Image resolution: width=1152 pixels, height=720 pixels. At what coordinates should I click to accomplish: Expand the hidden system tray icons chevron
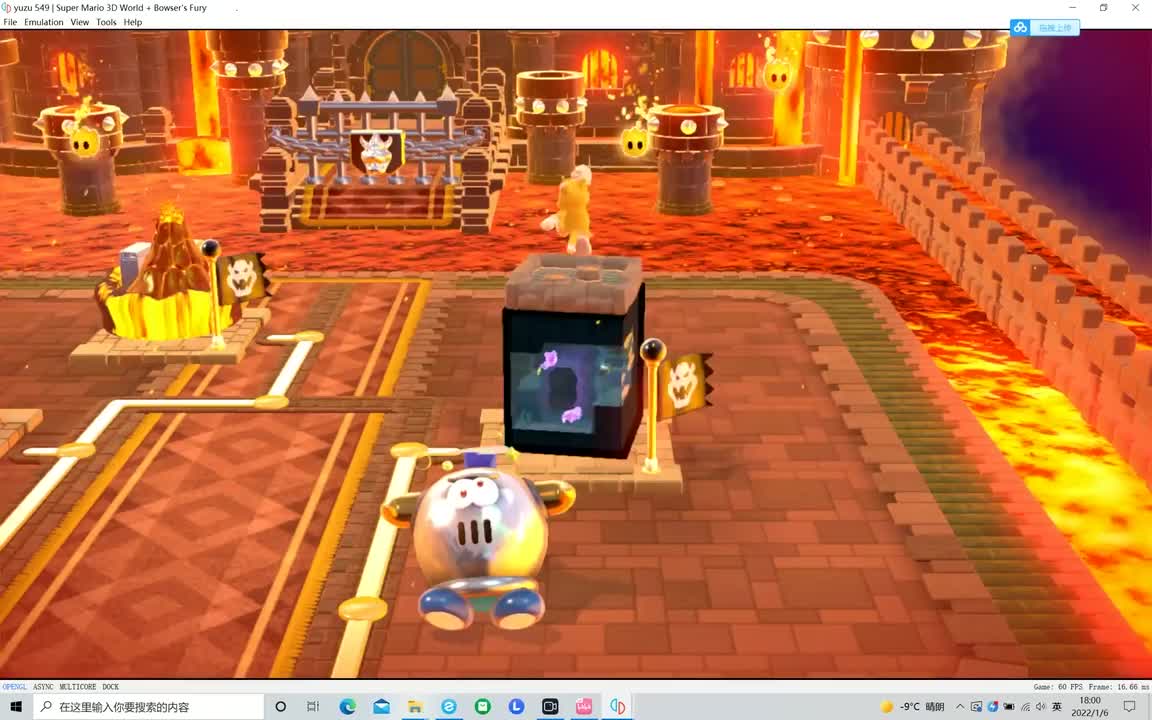[960, 707]
